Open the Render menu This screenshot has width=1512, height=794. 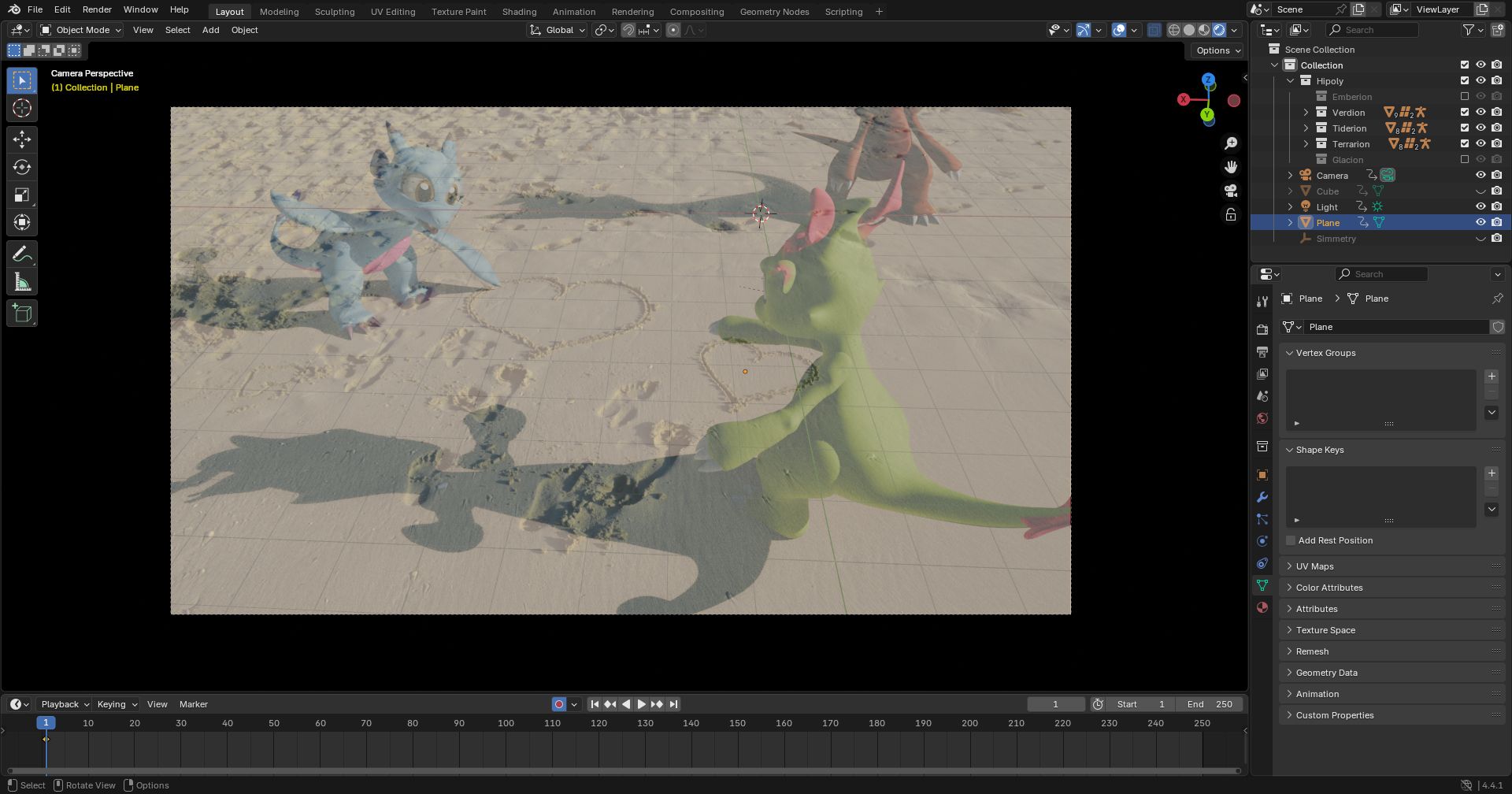[x=97, y=9]
